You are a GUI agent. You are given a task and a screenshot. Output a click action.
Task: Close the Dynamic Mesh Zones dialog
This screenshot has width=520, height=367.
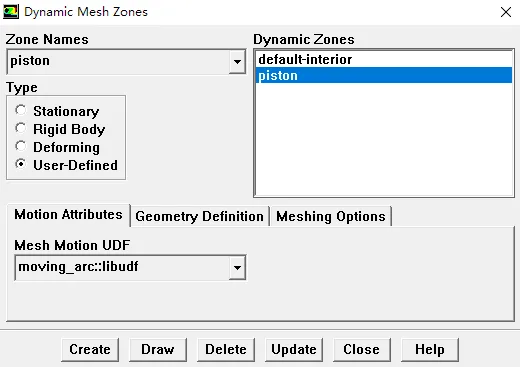[506, 12]
